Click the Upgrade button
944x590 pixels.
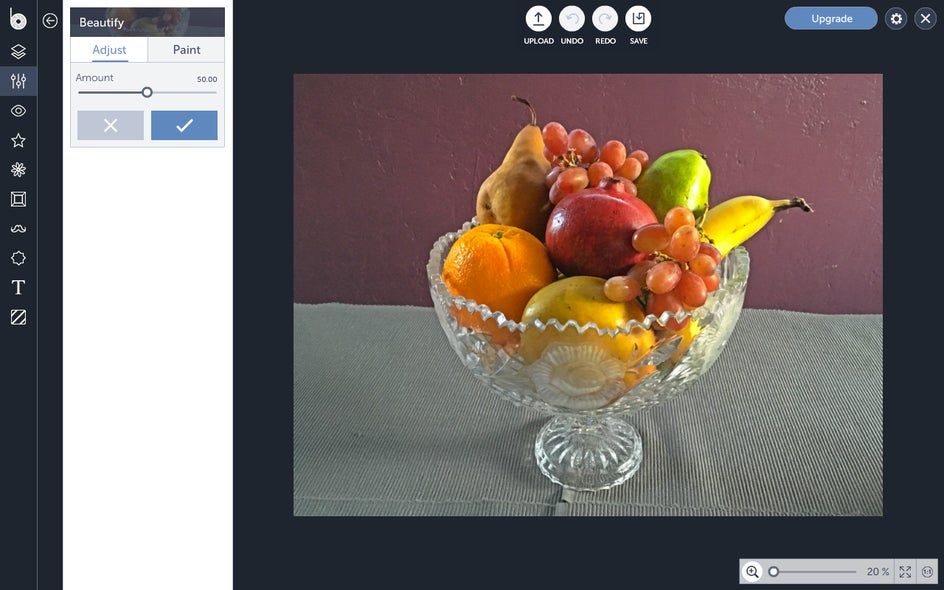coord(831,19)
